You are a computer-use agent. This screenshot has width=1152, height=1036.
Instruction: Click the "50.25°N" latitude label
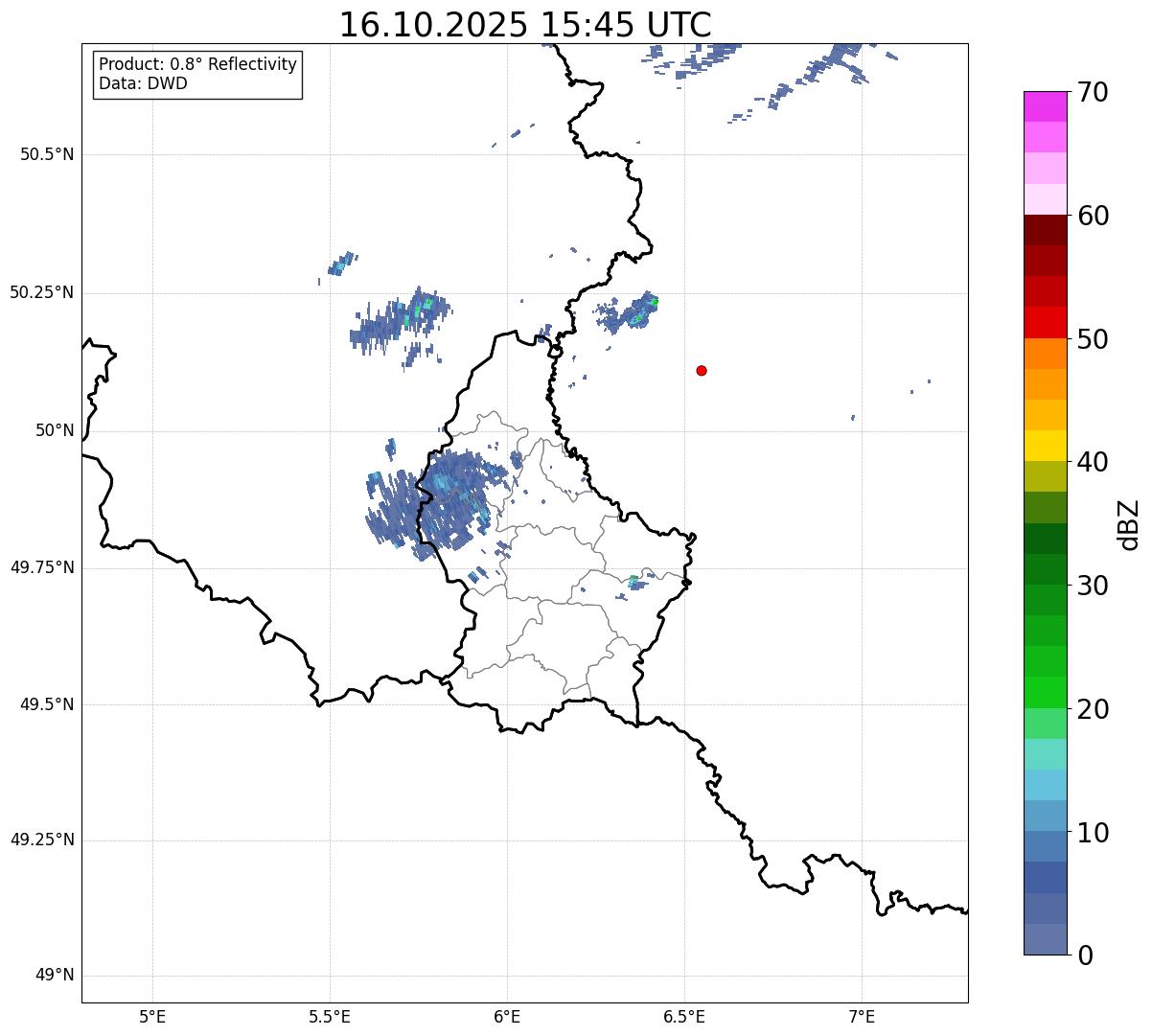click(42, 292)
